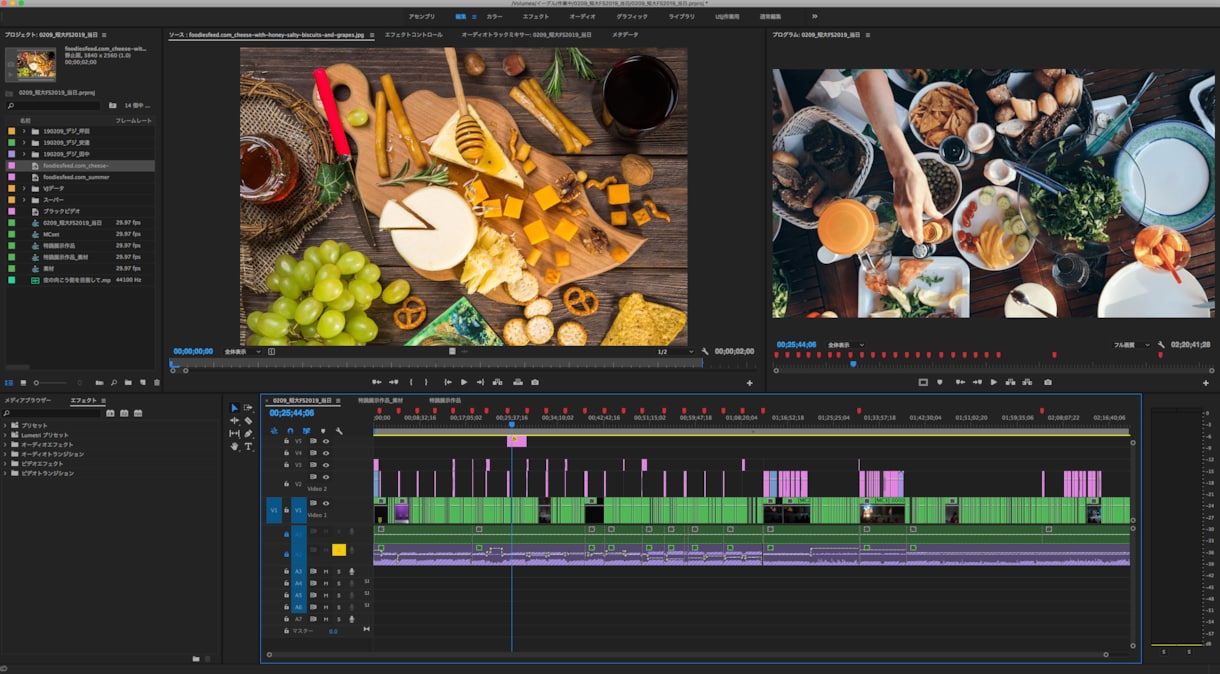Open Program monitor settings wrench
1220x674 pixels.
pos(1161,345)
